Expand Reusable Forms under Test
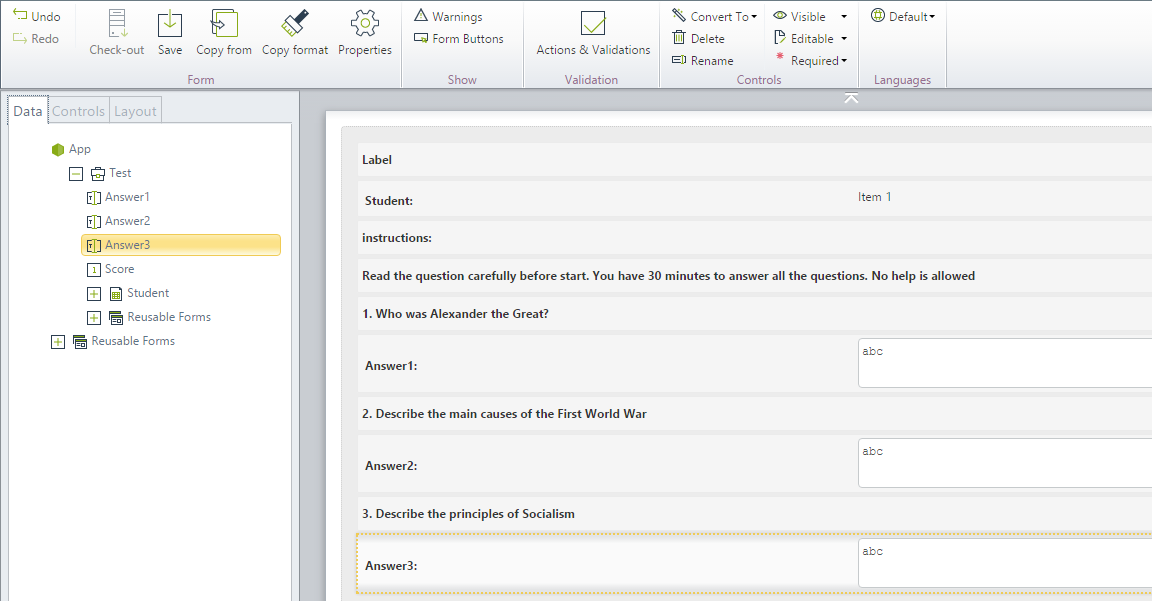The height and width of the screenshot is (601, 1152). (x=94, y=318)
